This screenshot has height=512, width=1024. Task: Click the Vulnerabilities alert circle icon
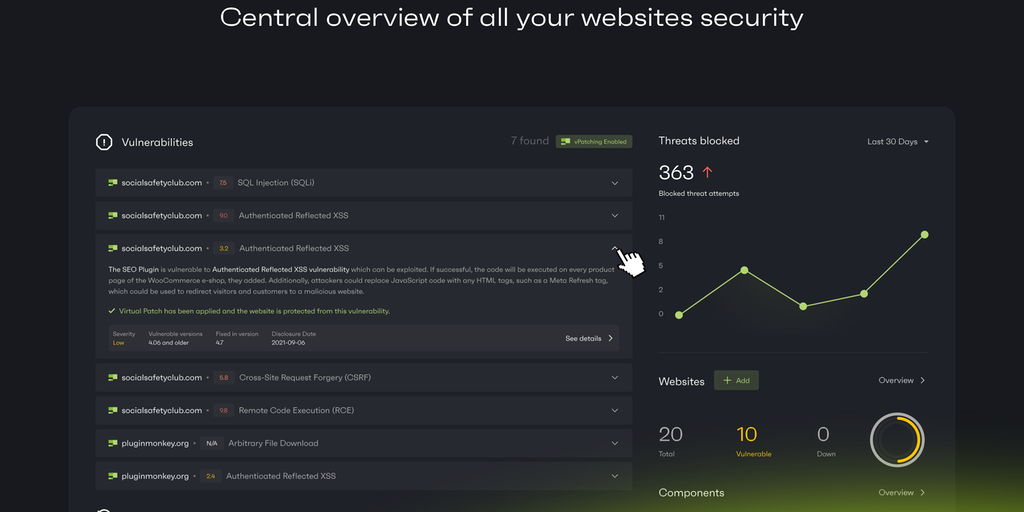pos(104,142)
